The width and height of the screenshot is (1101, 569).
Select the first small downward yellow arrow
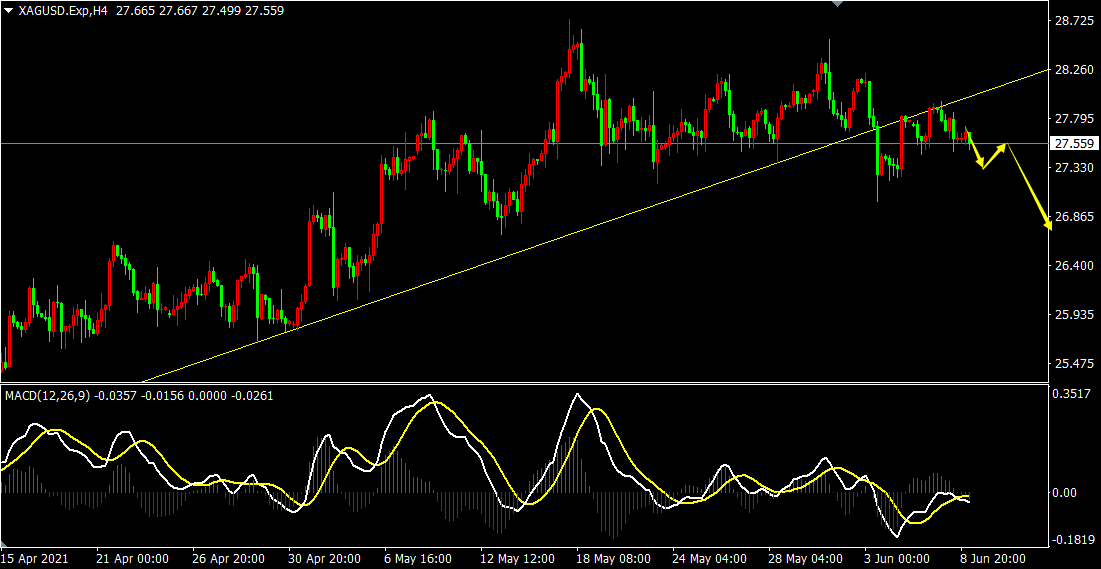pos(975,150)
